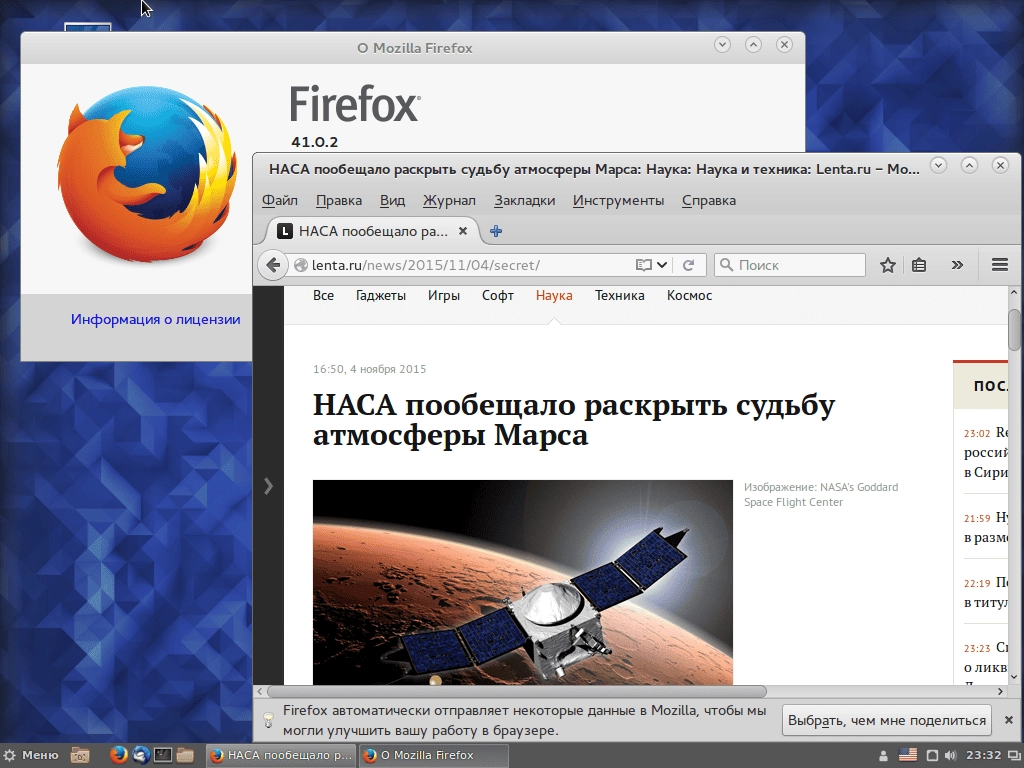
Task: Click the globe site identity icon
Action: coord(300,265)
